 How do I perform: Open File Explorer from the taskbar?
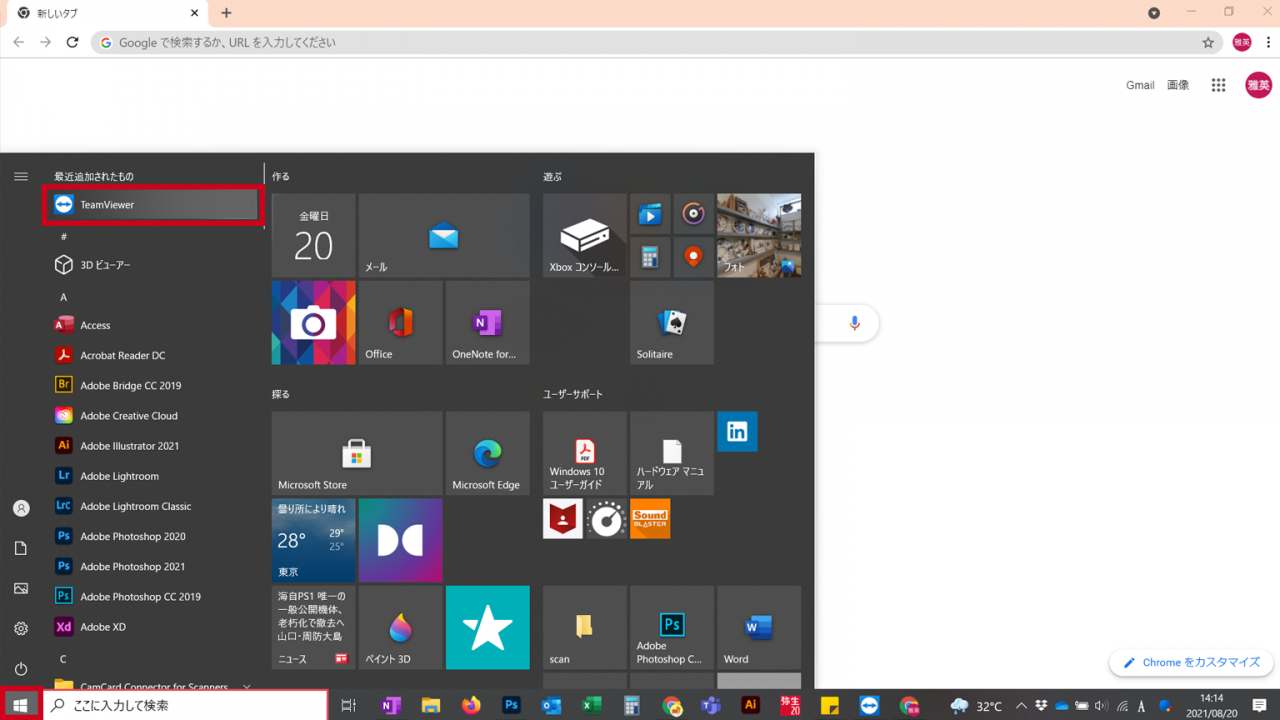click(431, 706)
